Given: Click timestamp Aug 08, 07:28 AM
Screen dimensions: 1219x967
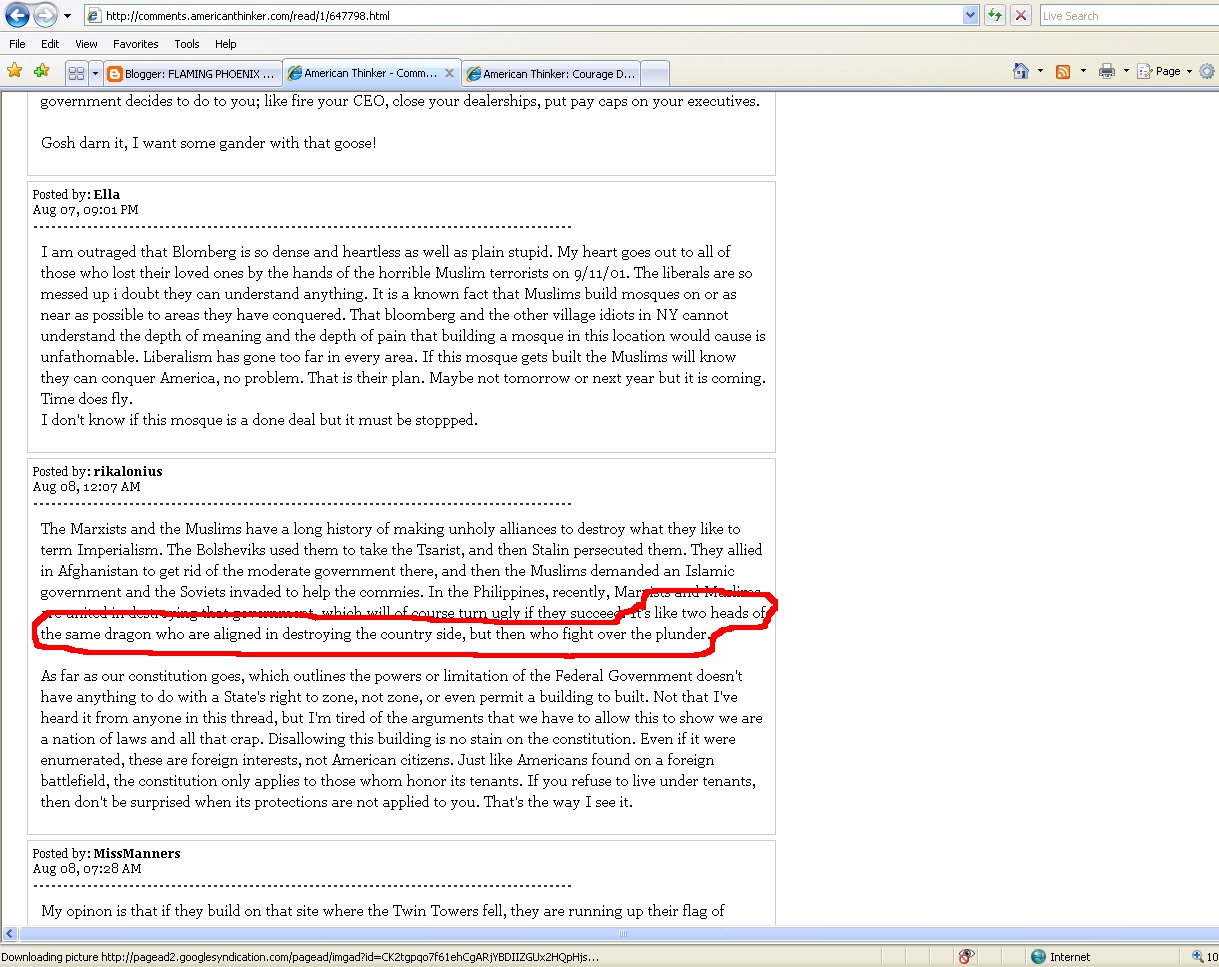Looking at the screenshot, I should click(86, 869).
